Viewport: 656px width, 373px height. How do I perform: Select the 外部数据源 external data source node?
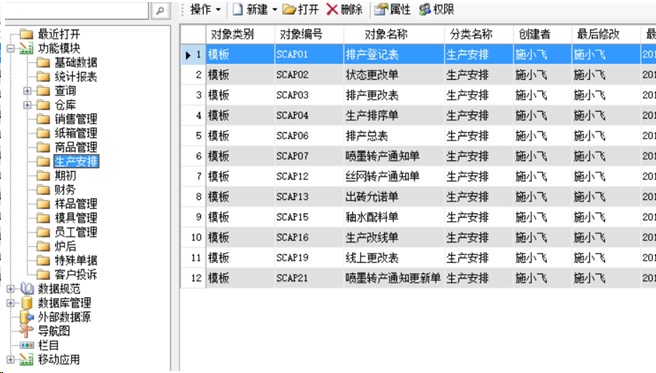[64, 317]
